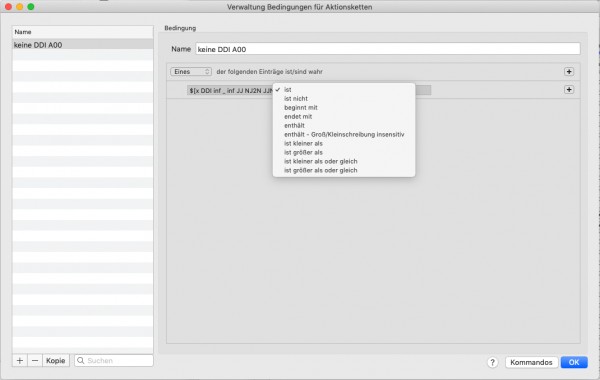Select the checked 'ist' menu option
Viewport: 600px width, 380px height.
tap(344, 90)
